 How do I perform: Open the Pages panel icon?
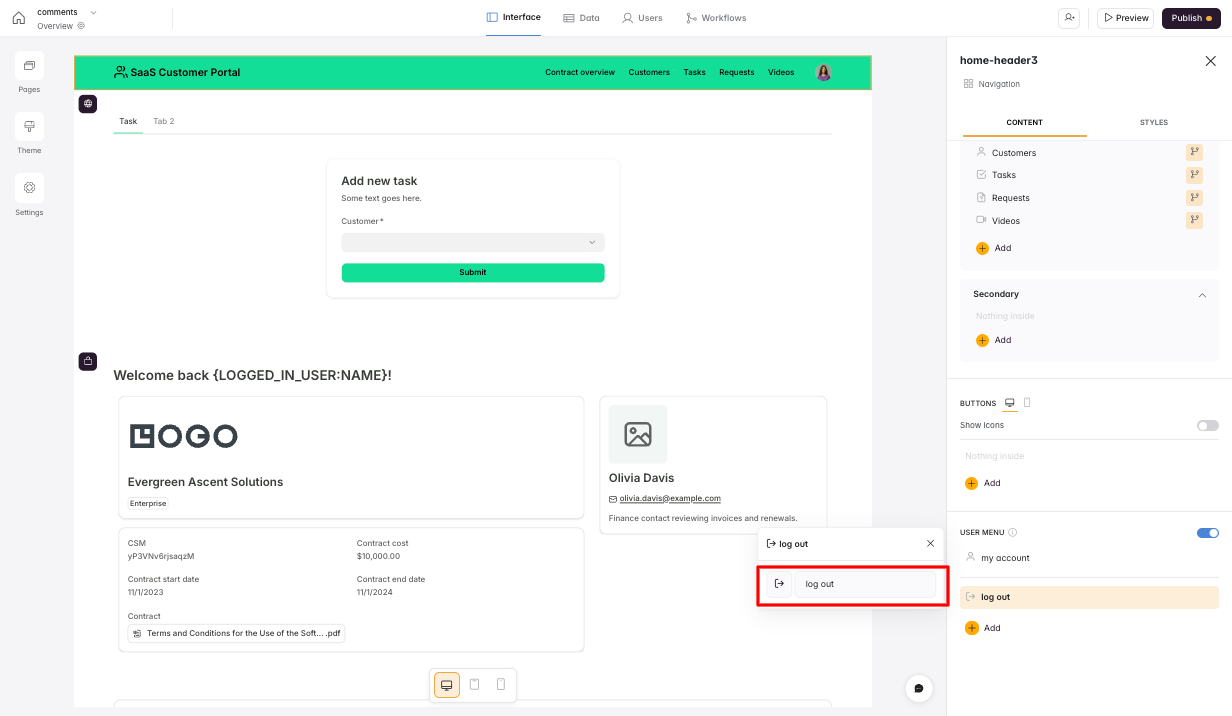pyautogui.click(x=29, y=66)
